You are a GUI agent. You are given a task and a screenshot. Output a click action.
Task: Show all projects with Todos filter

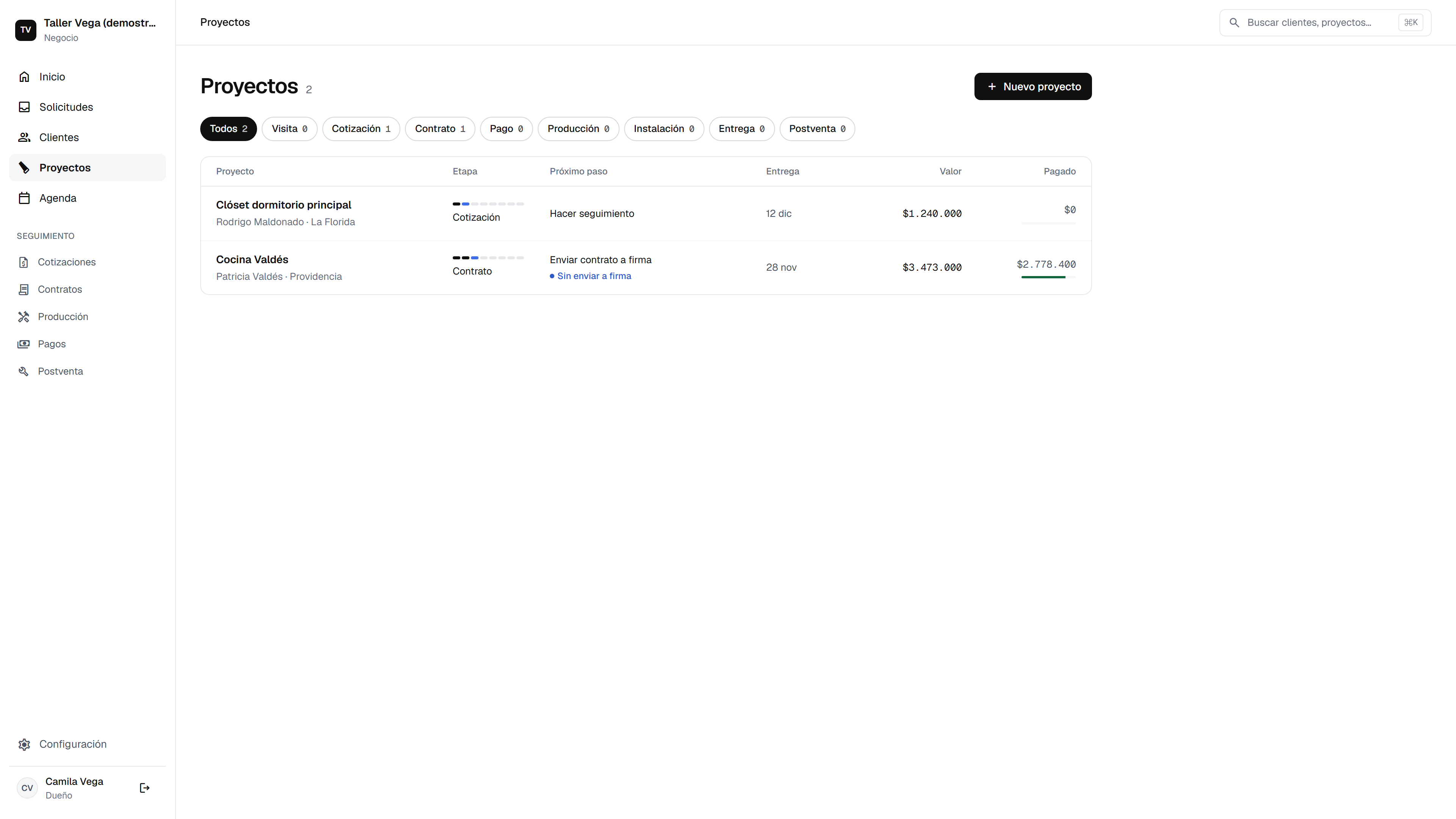(x=228, y=129)
